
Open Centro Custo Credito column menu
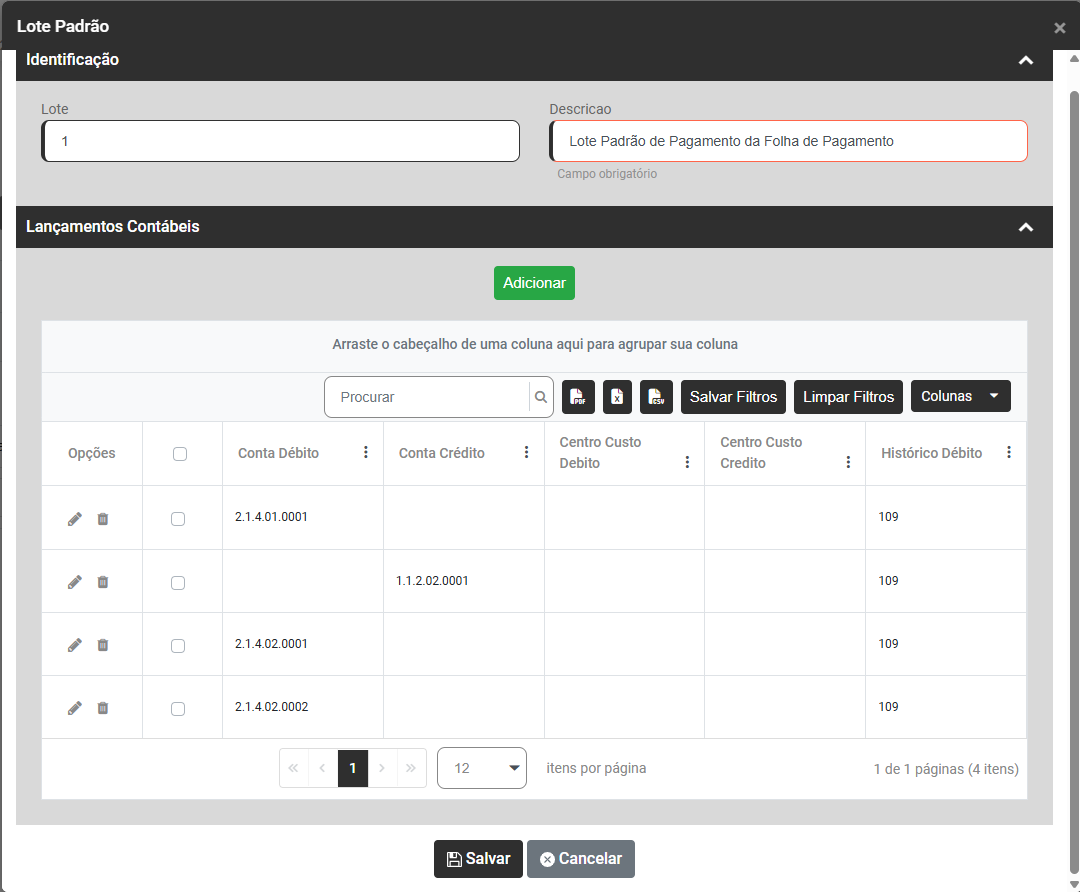click(x=848, y=462)
